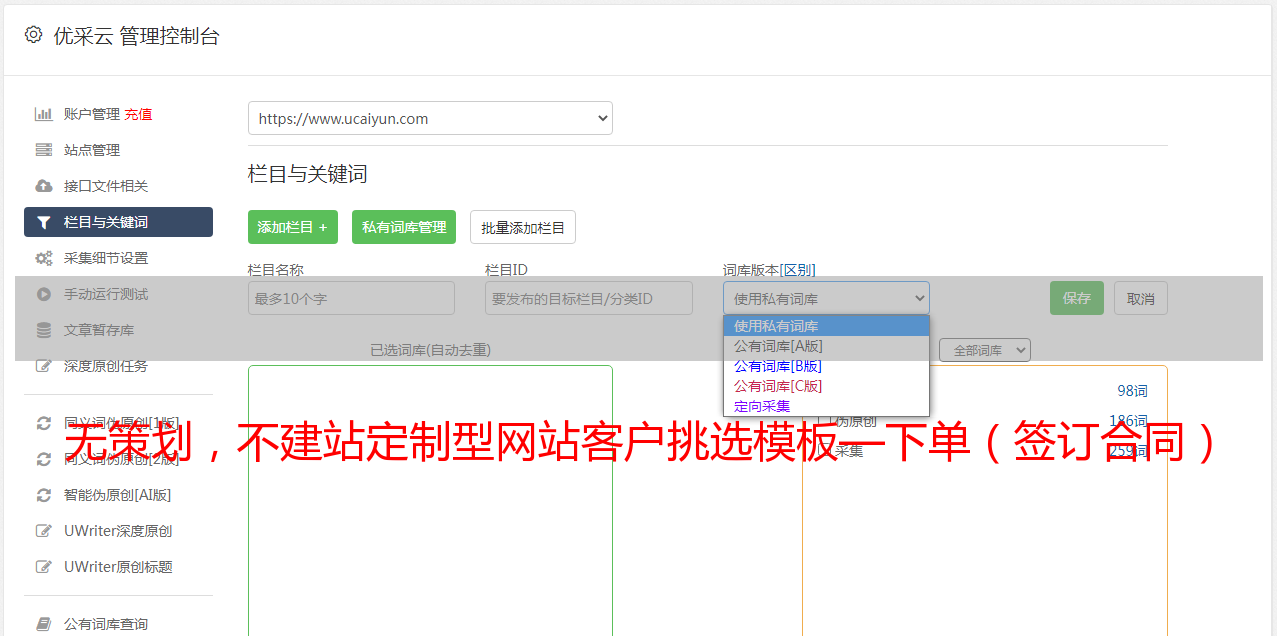Click the refresh icon for 同义词伪原创[1版]
1277x636 pixels.
44,423
